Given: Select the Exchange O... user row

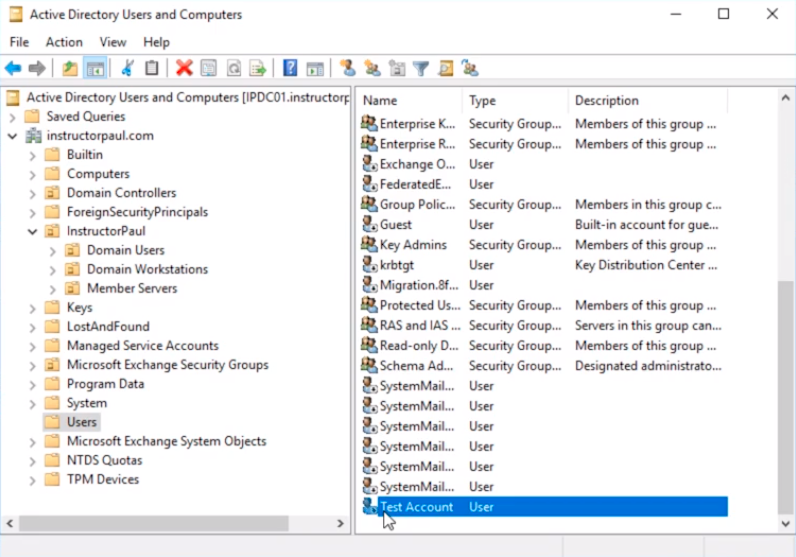Looking at the screenshot, I should (x=544, y=164).
